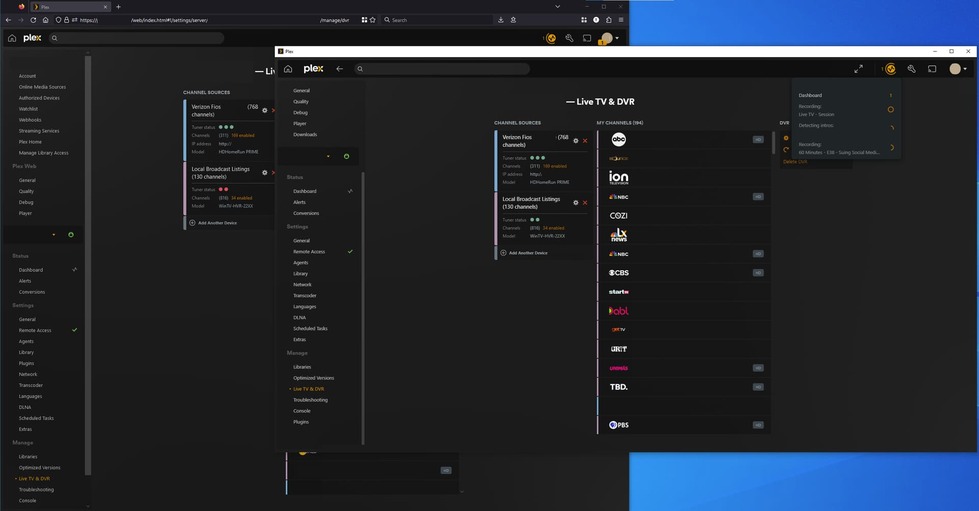Expand server selector arrow in app sidebar

pyautogui.click(x=328, y=156)
